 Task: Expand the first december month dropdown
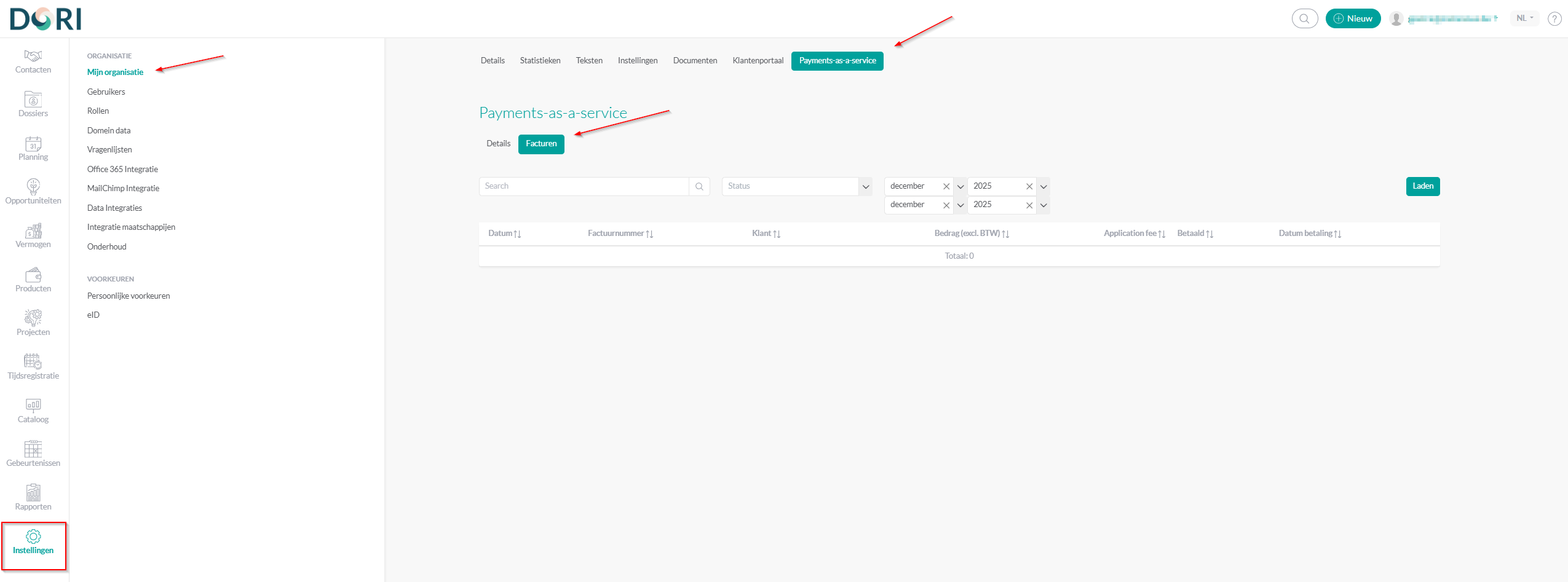tap(960, 187)
